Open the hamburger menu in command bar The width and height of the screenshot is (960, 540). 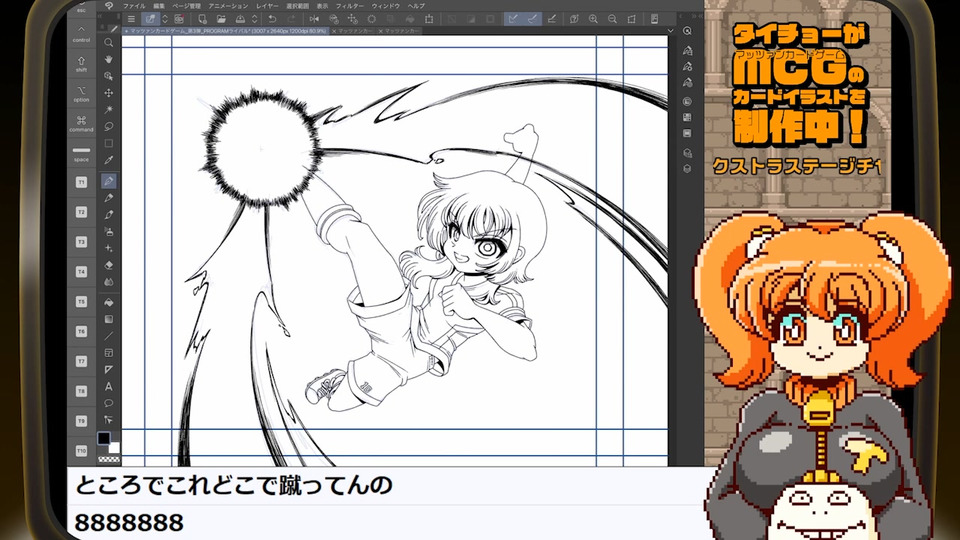131,19
